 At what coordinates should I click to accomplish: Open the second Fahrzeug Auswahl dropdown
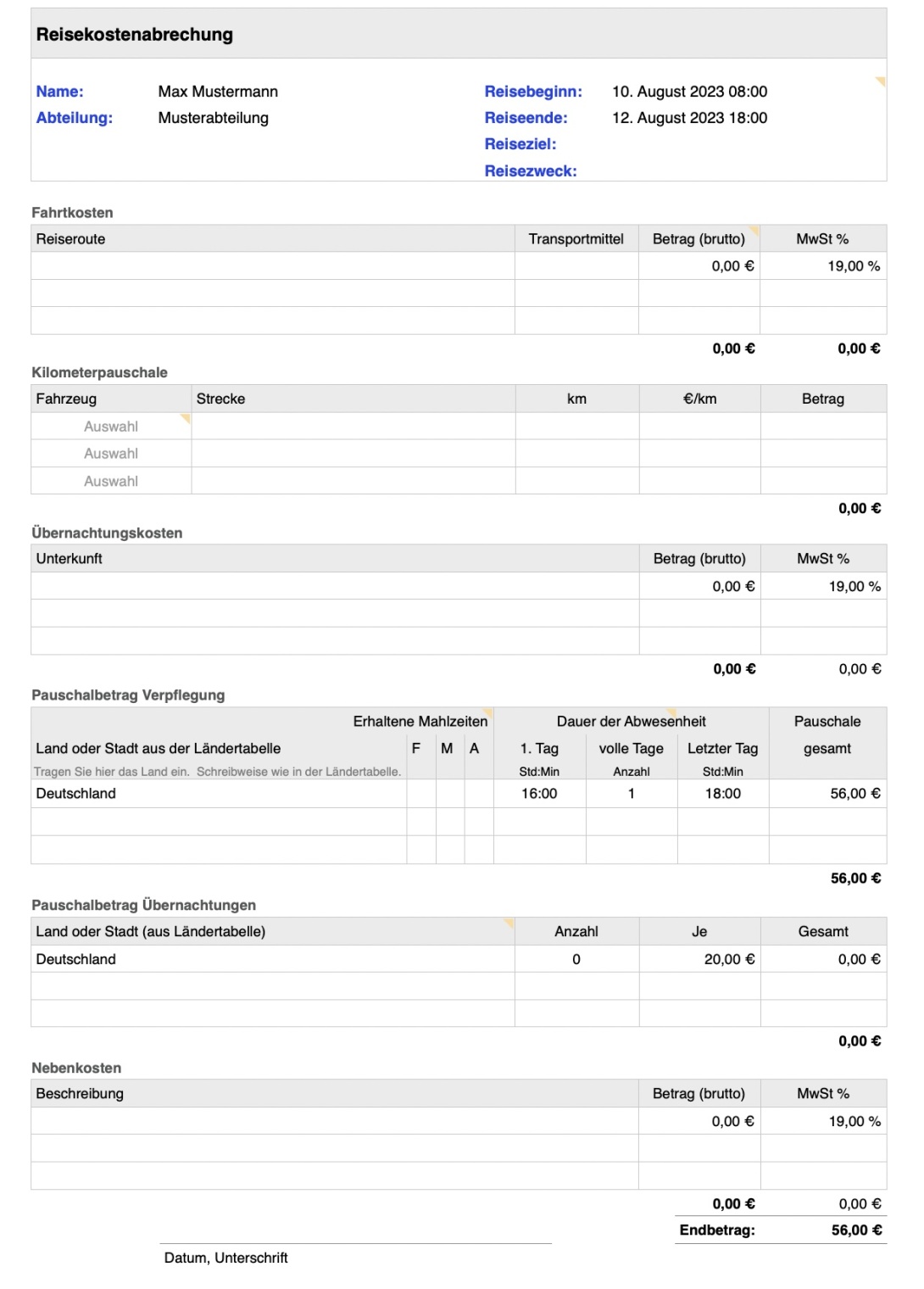(111, 454)
